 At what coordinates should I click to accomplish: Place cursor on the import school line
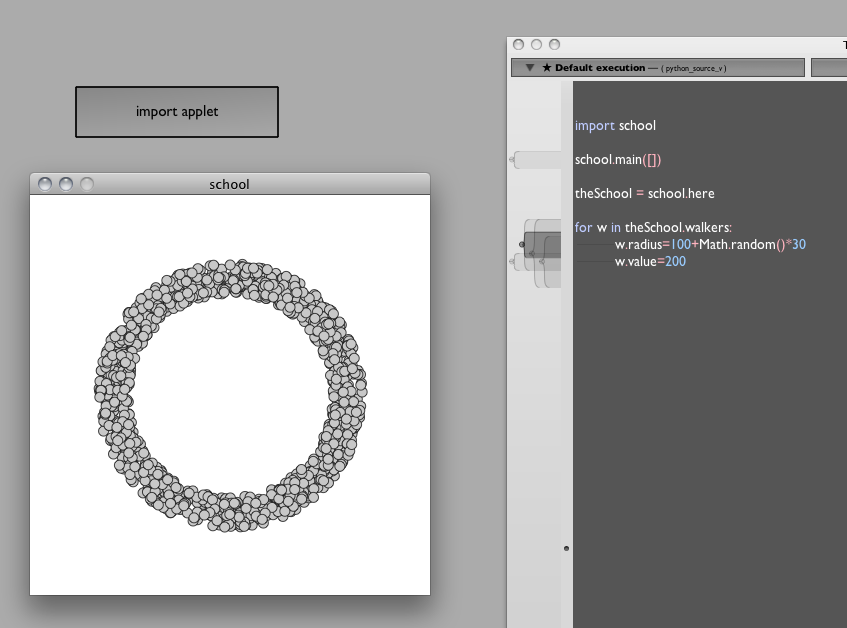[x=615, y=126]
